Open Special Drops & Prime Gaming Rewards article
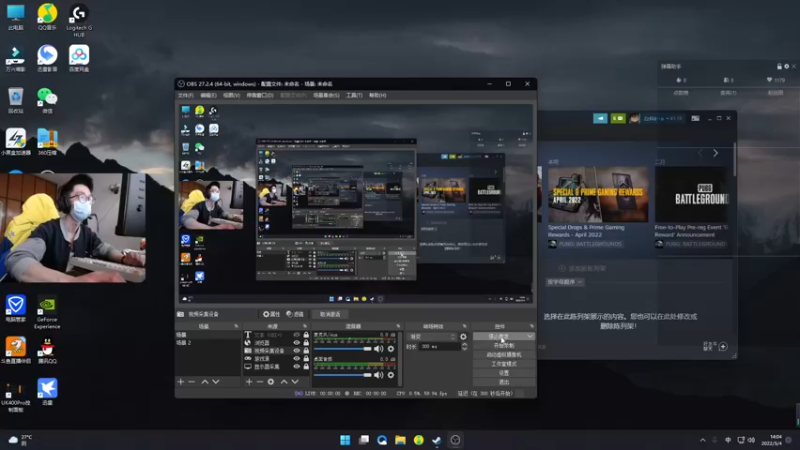The height and width of the screenshot is (450, 800). coord(597,194)
